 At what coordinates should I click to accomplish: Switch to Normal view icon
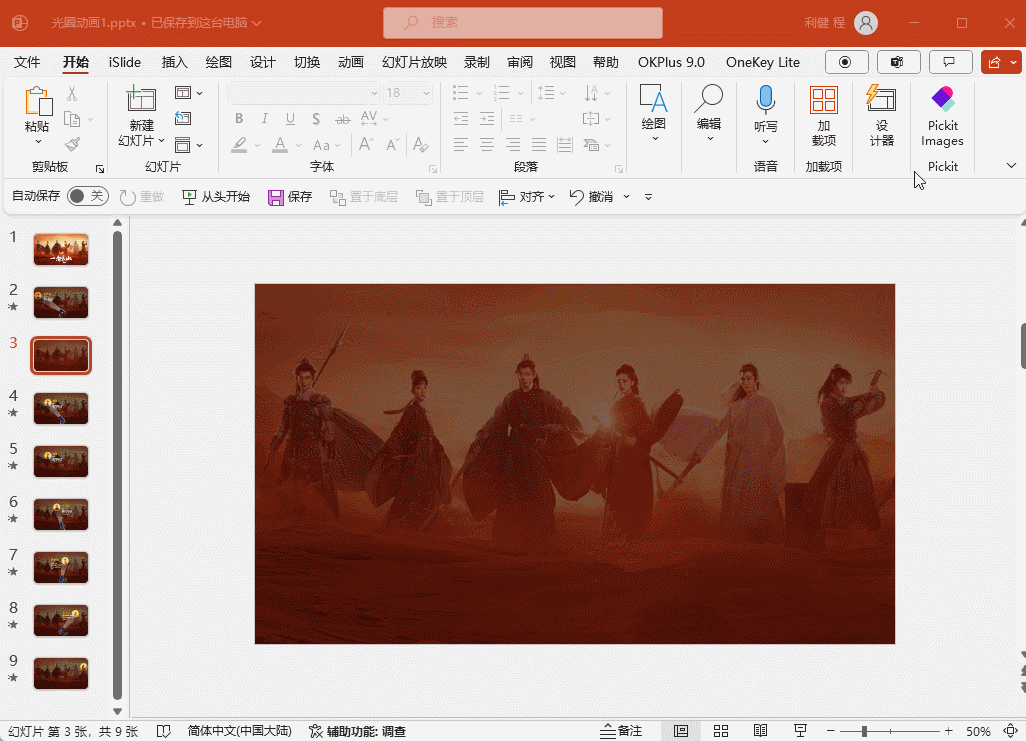click(x=681, y=731)
